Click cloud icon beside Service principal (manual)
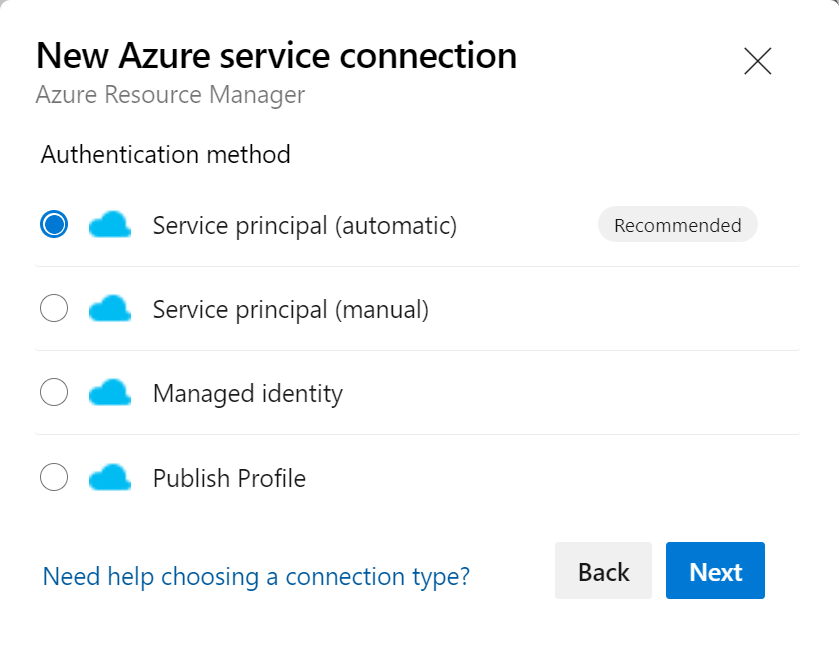Screen dimensions: 839x650 pos(110,309)
